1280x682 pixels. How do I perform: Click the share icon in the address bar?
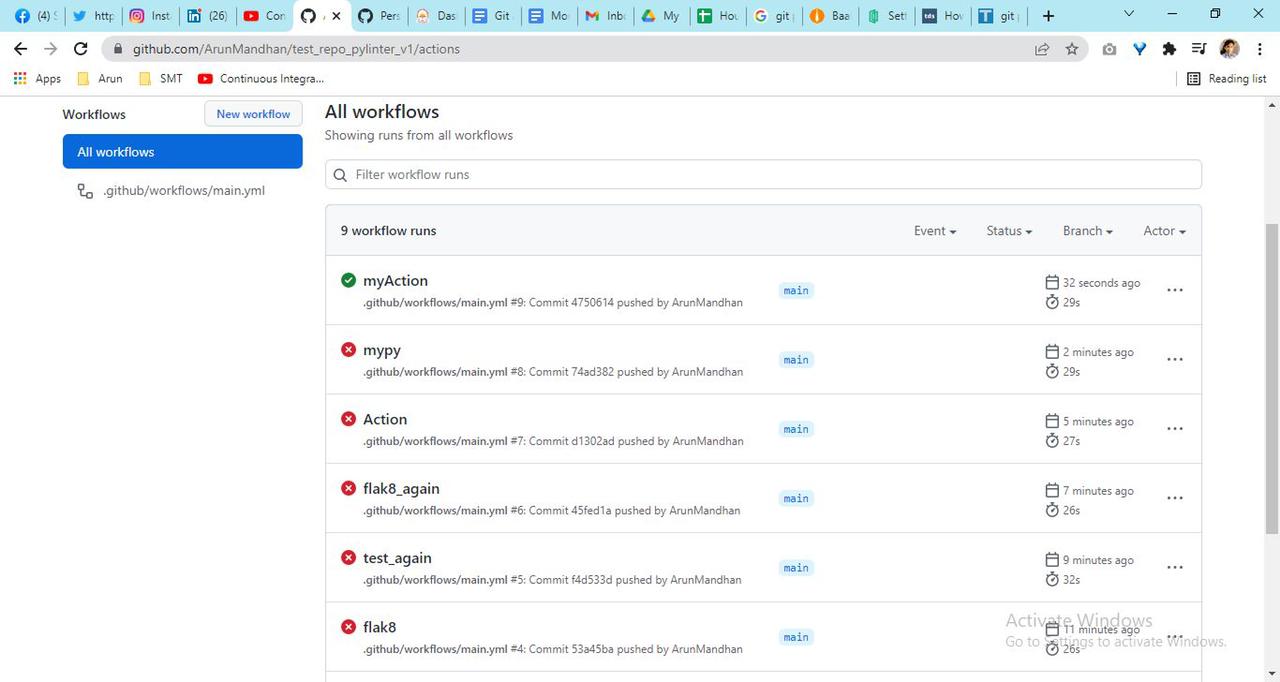tap(1041, 48)
